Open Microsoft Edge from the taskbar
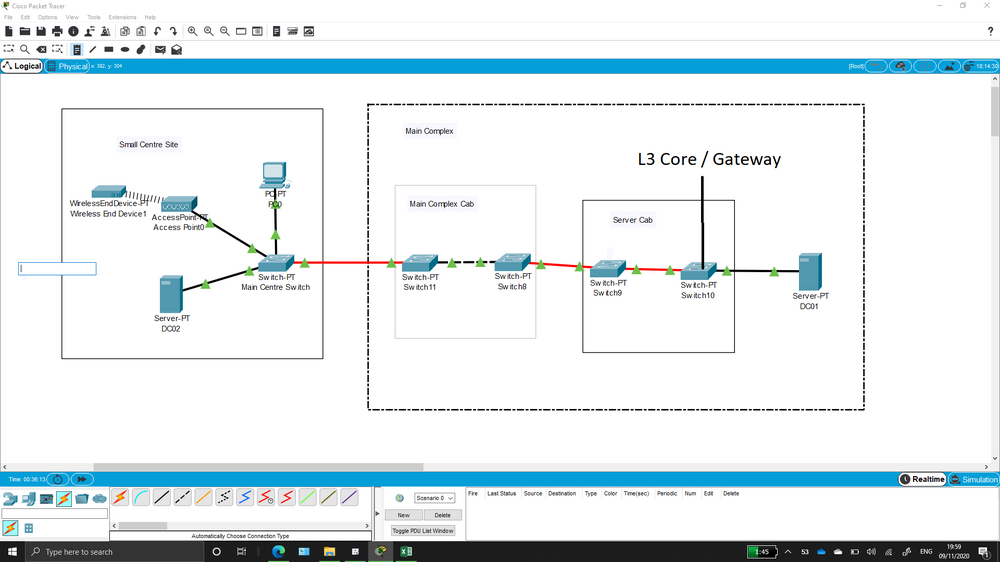The image size is (1000, 562). (279, 552)
